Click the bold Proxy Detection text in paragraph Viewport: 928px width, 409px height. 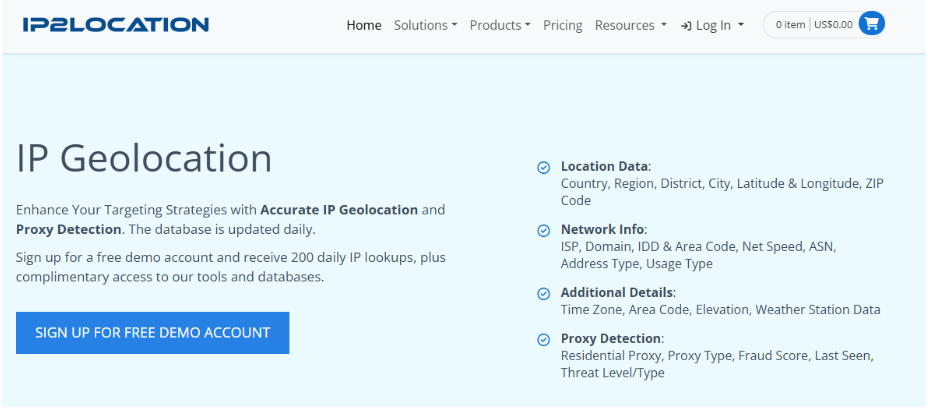coord(69,229)
